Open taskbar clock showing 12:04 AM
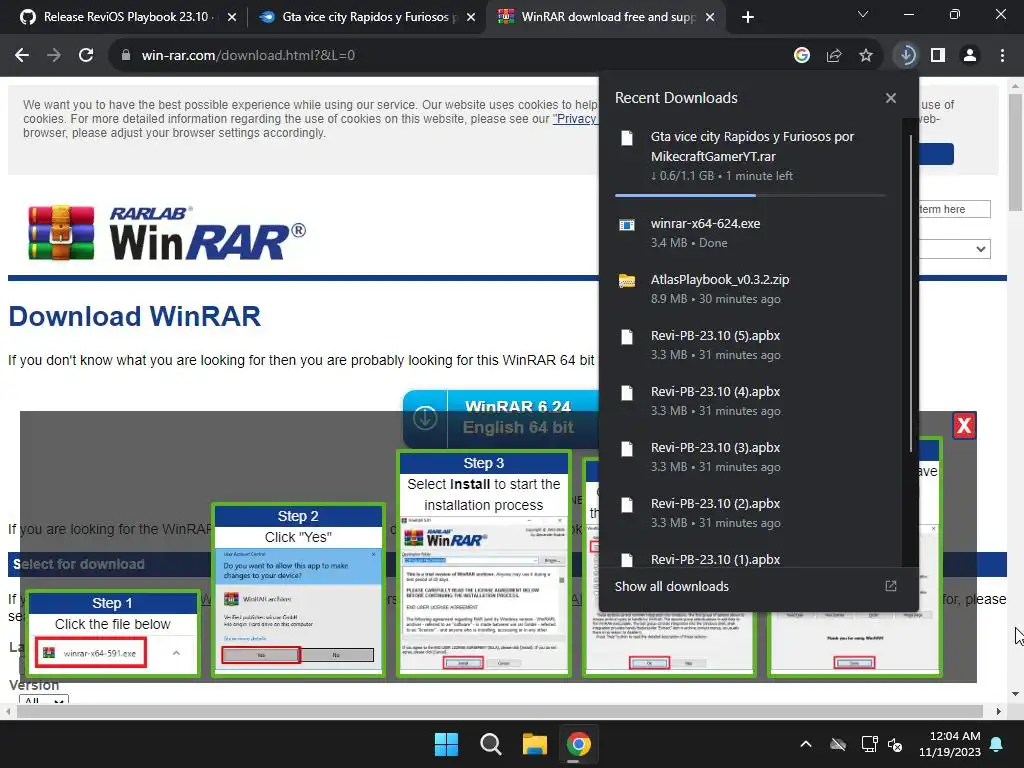The height and width of the screenshot is (768, 1024). (950, 744)
